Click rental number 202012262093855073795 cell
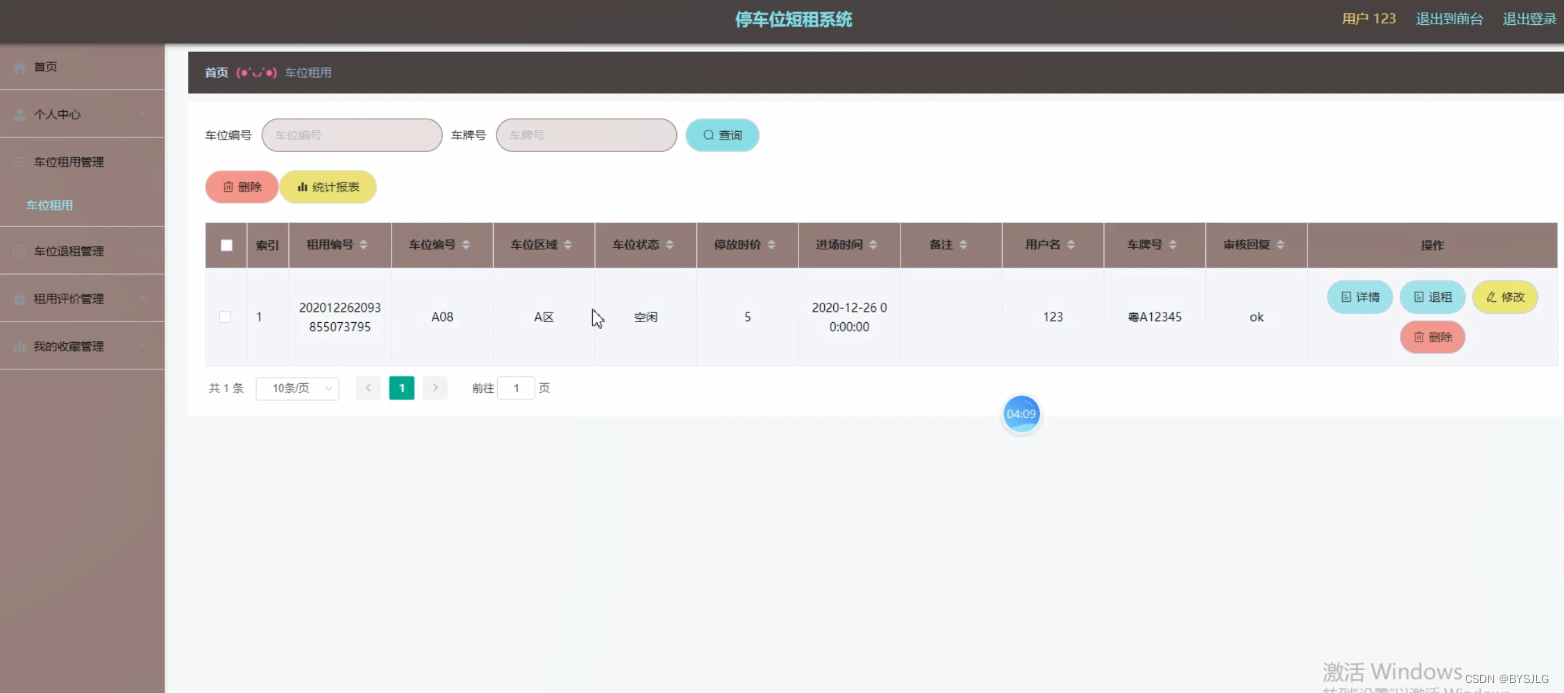The height and width of the screenshot is (693, 1564). point(340,317)
